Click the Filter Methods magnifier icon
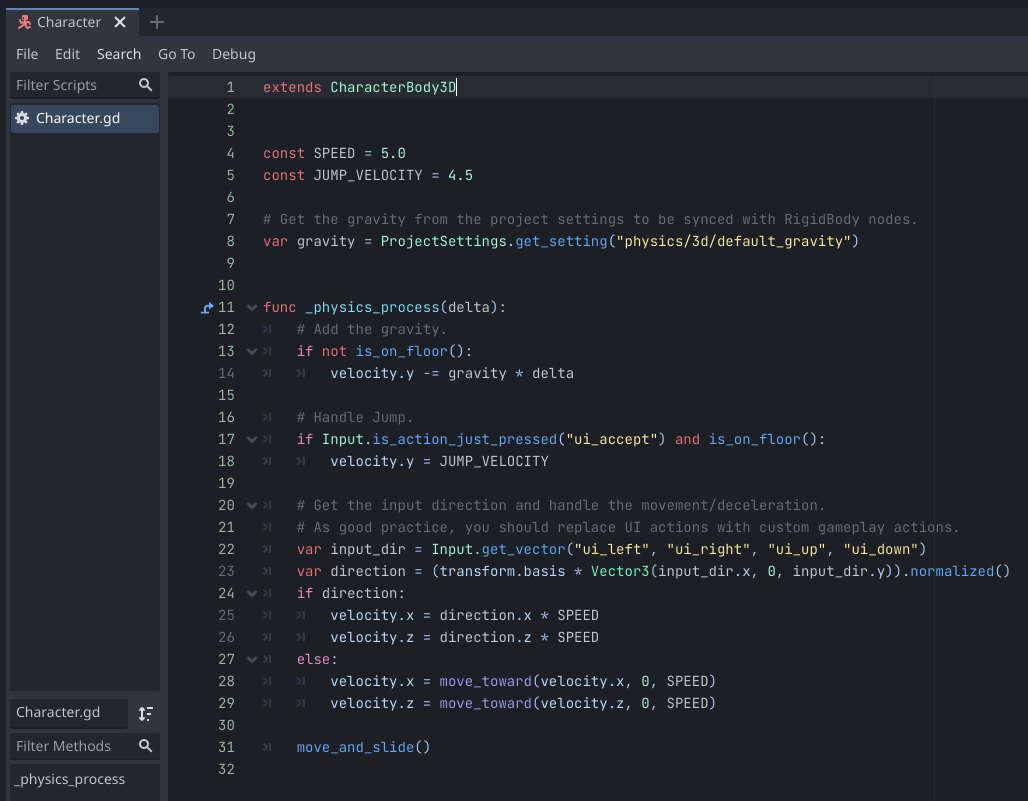The width and height of the screenshot is (1028, 801). pyautogui.click(x=146, y=746)
